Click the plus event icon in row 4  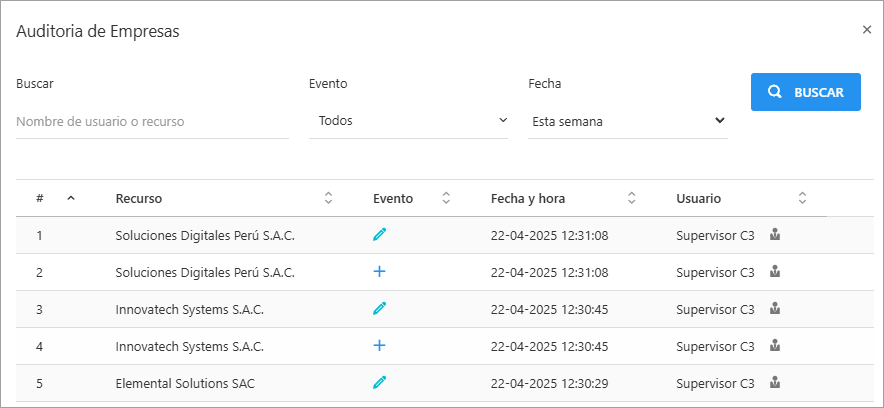pos(379,346)
